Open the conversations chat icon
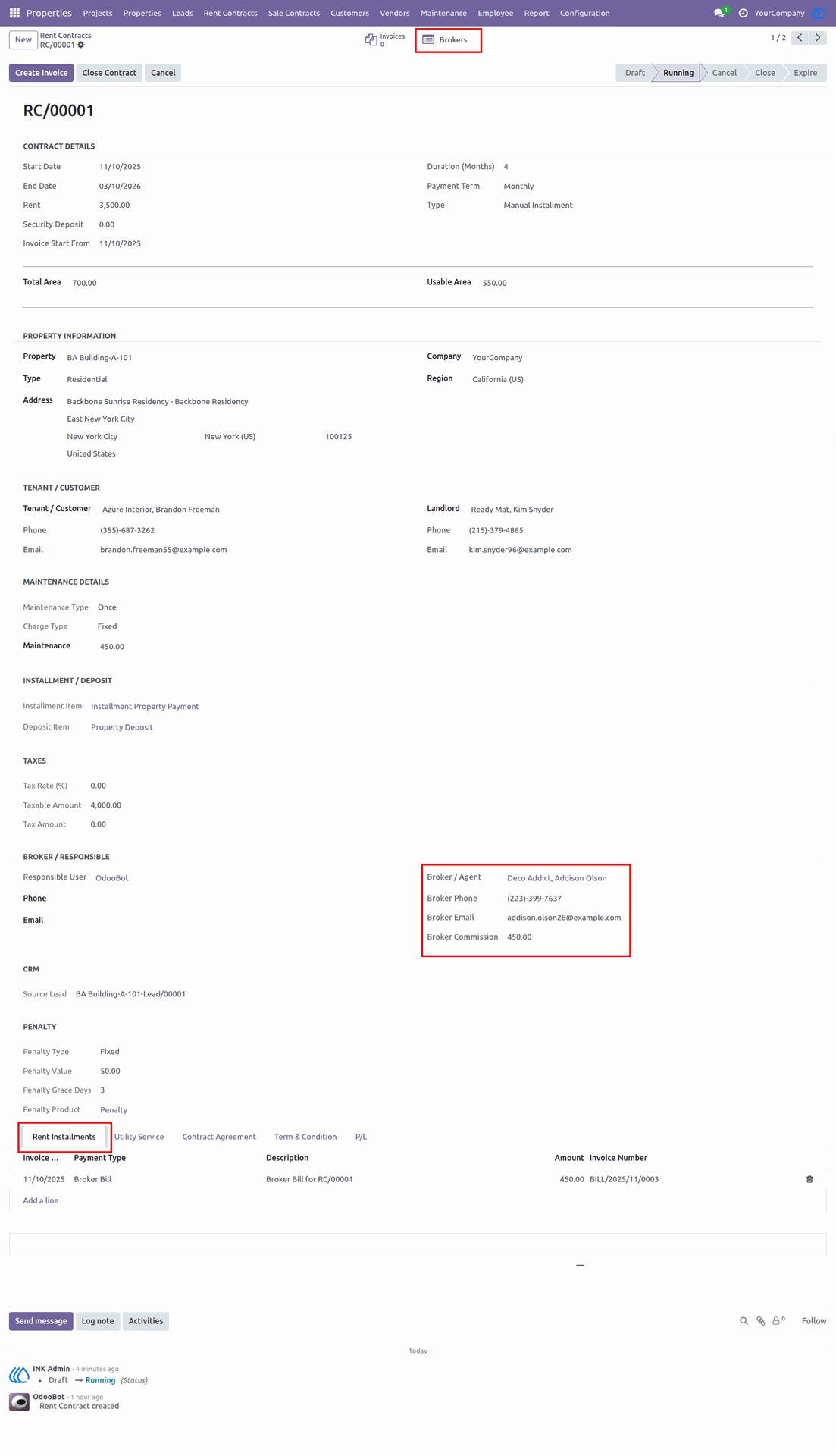The image size is (836, 1456). 719,13
